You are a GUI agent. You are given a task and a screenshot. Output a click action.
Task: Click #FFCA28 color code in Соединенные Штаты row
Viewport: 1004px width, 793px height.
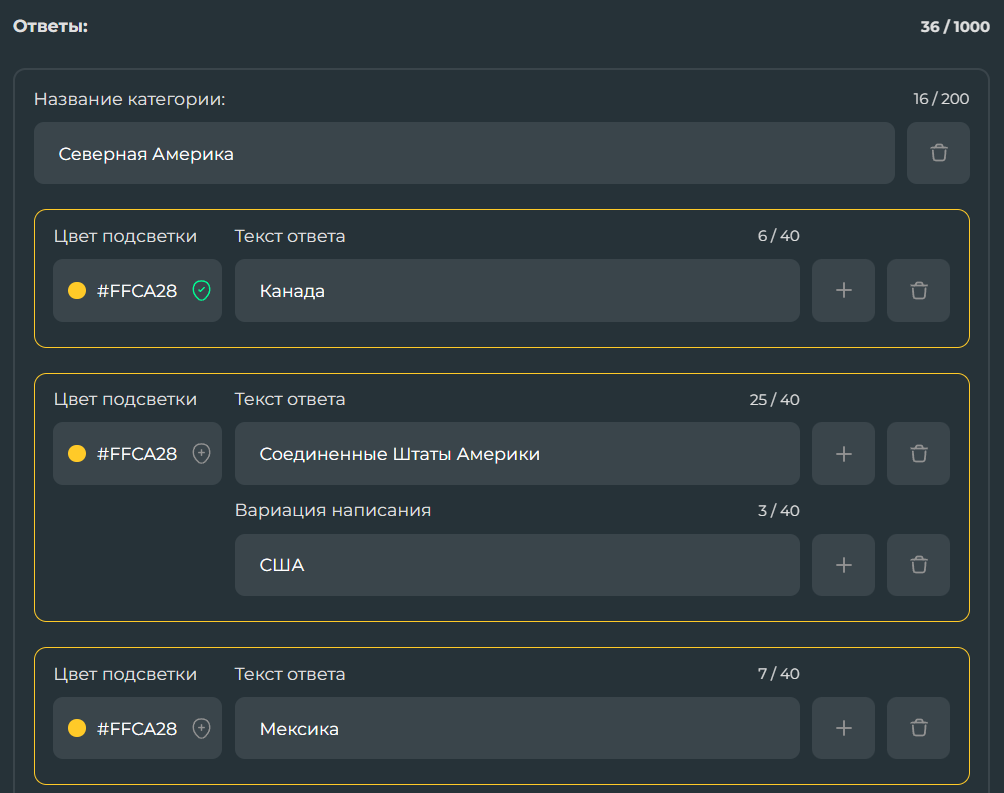click(137, 454)
